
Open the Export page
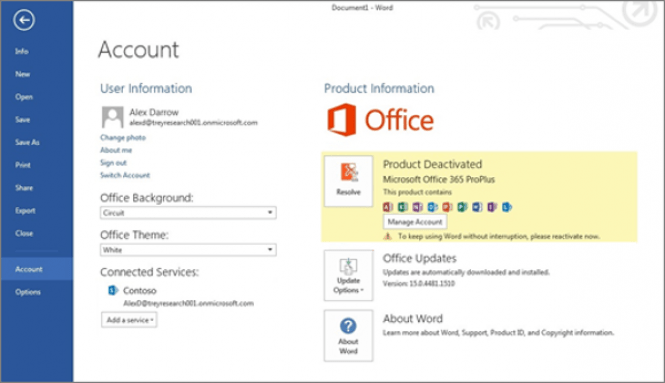[25, 210]
